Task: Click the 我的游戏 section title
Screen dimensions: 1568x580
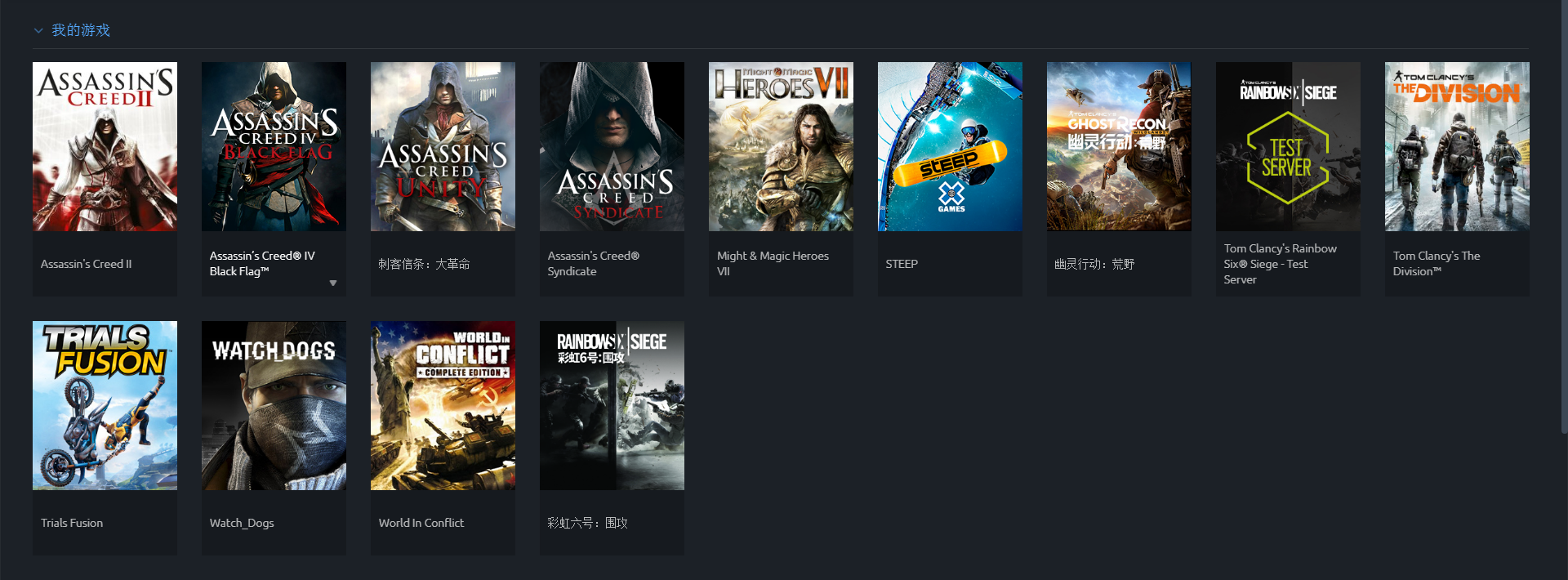Action: click(81, 30)
